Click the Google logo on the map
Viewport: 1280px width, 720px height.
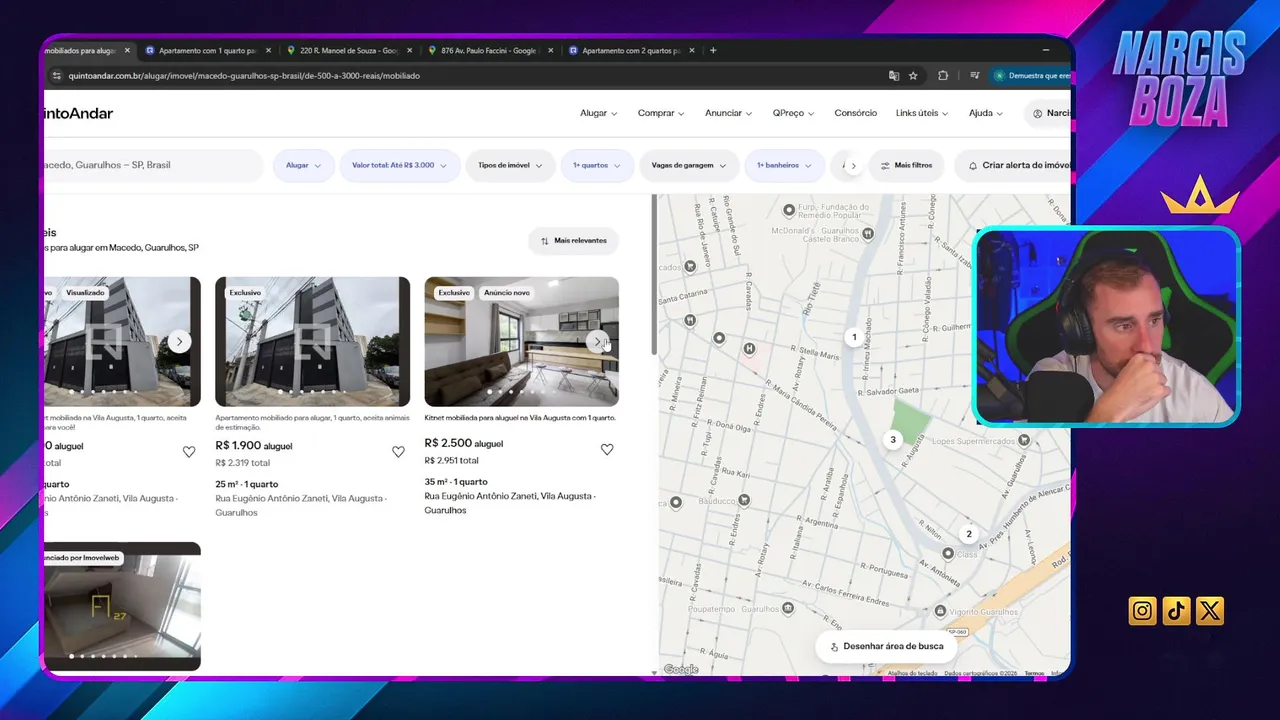coord(681,670)
